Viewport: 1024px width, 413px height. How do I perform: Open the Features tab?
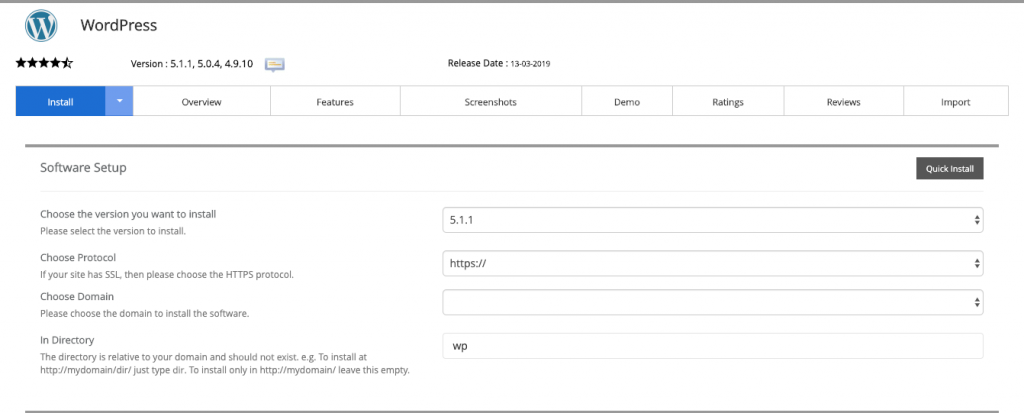tap(335, 101)
